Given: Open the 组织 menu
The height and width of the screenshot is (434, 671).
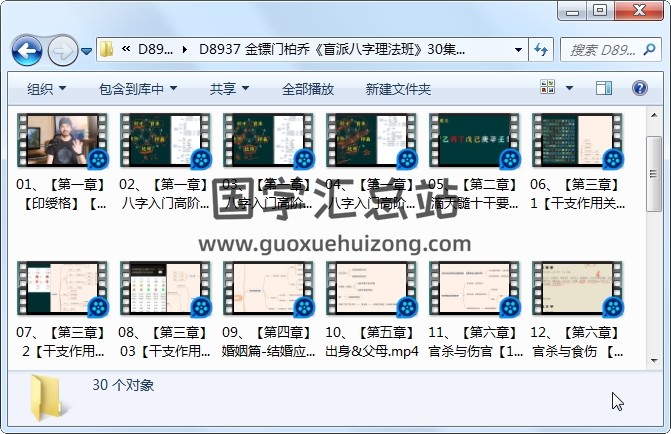Looking at the screenshot, I should (x=46, y=89).
